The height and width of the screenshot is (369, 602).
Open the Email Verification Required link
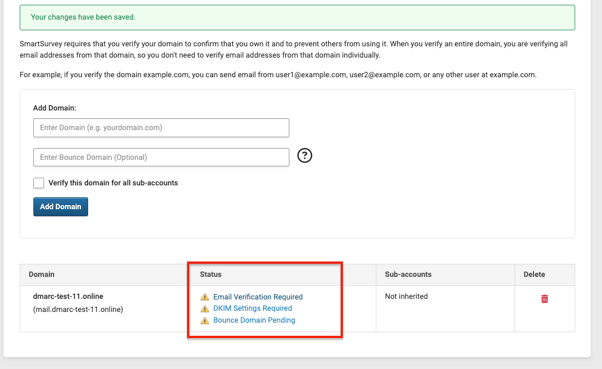258,297
